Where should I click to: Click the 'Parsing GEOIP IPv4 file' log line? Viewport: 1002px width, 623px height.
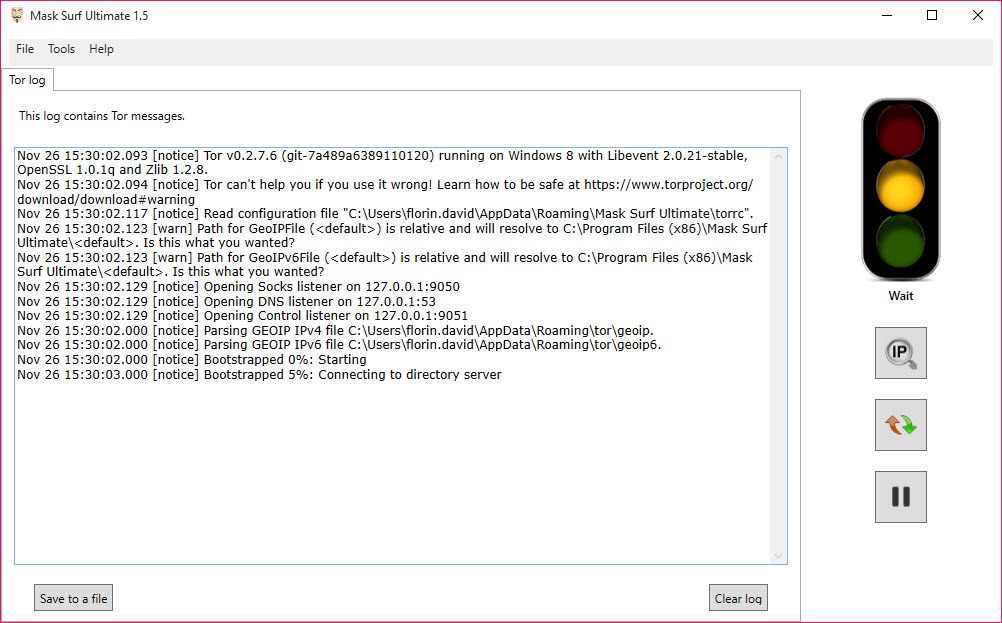[335, 330]
